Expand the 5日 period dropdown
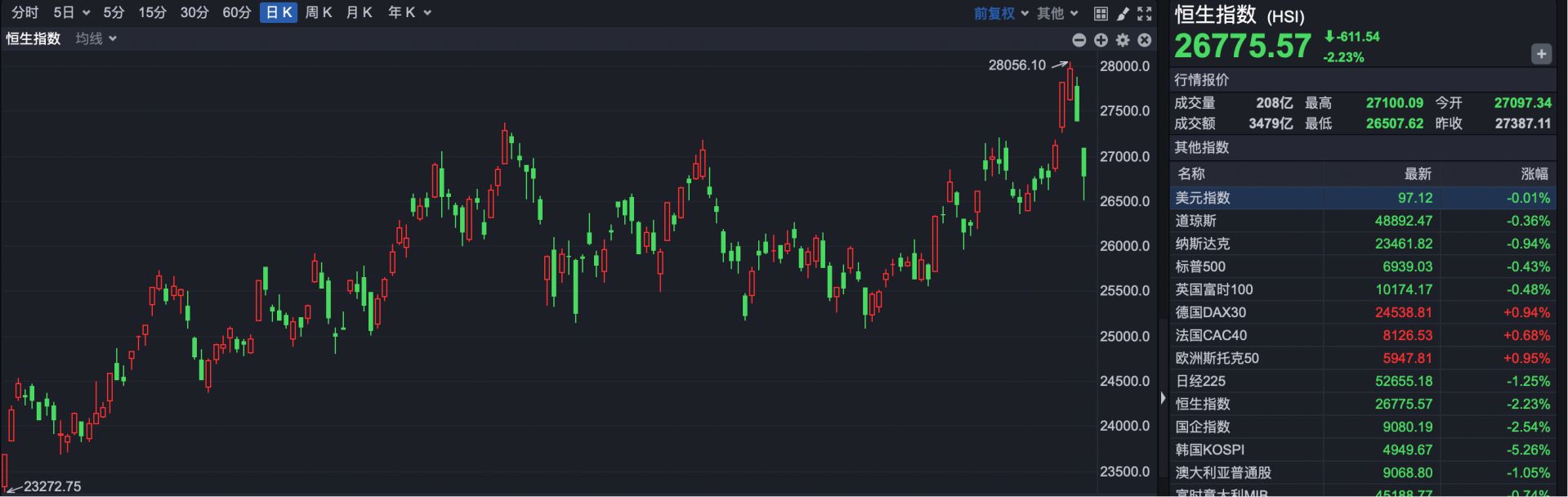Viewport: 1568px width, 497px height. pos(71,13)
